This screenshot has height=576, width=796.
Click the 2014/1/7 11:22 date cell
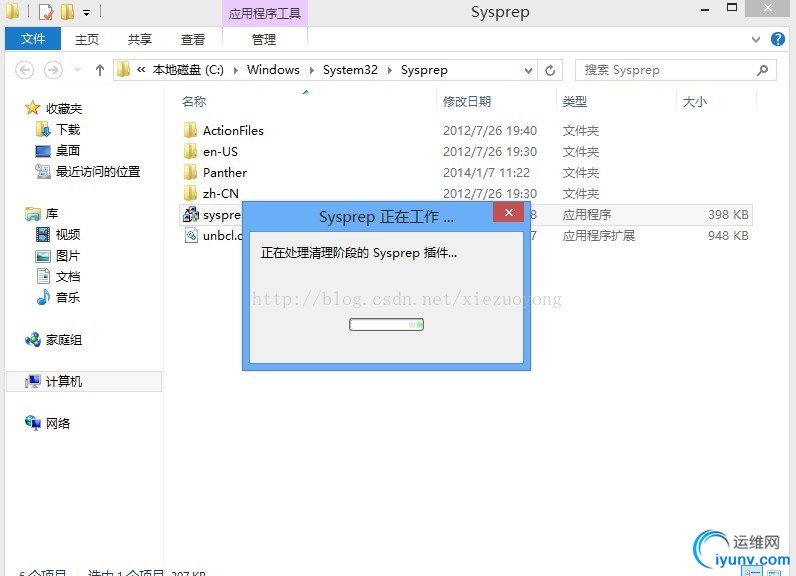point(486,173)
